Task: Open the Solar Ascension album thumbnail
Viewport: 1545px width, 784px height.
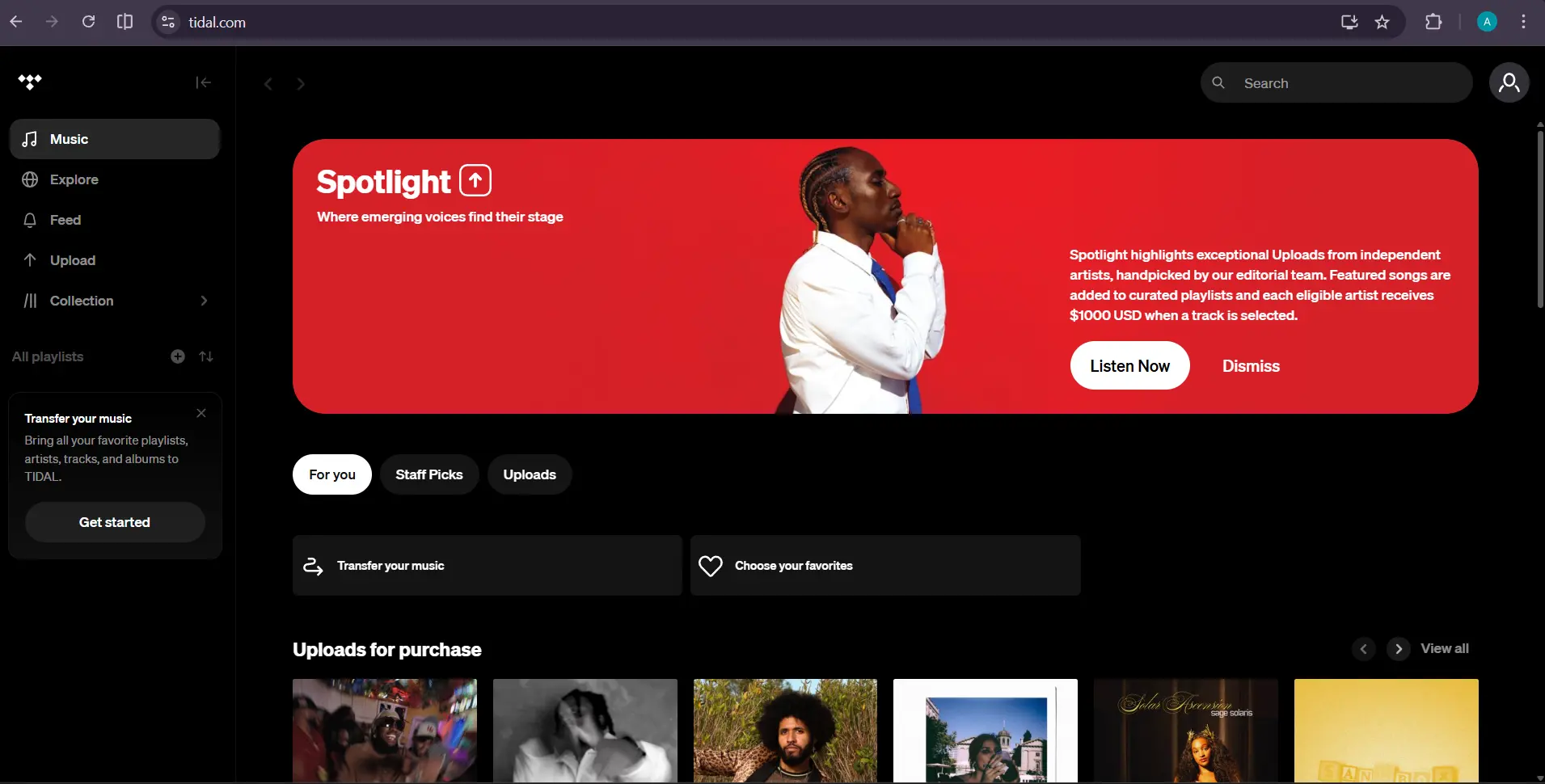Action: pyautogui.click(x=1186, y=731)
